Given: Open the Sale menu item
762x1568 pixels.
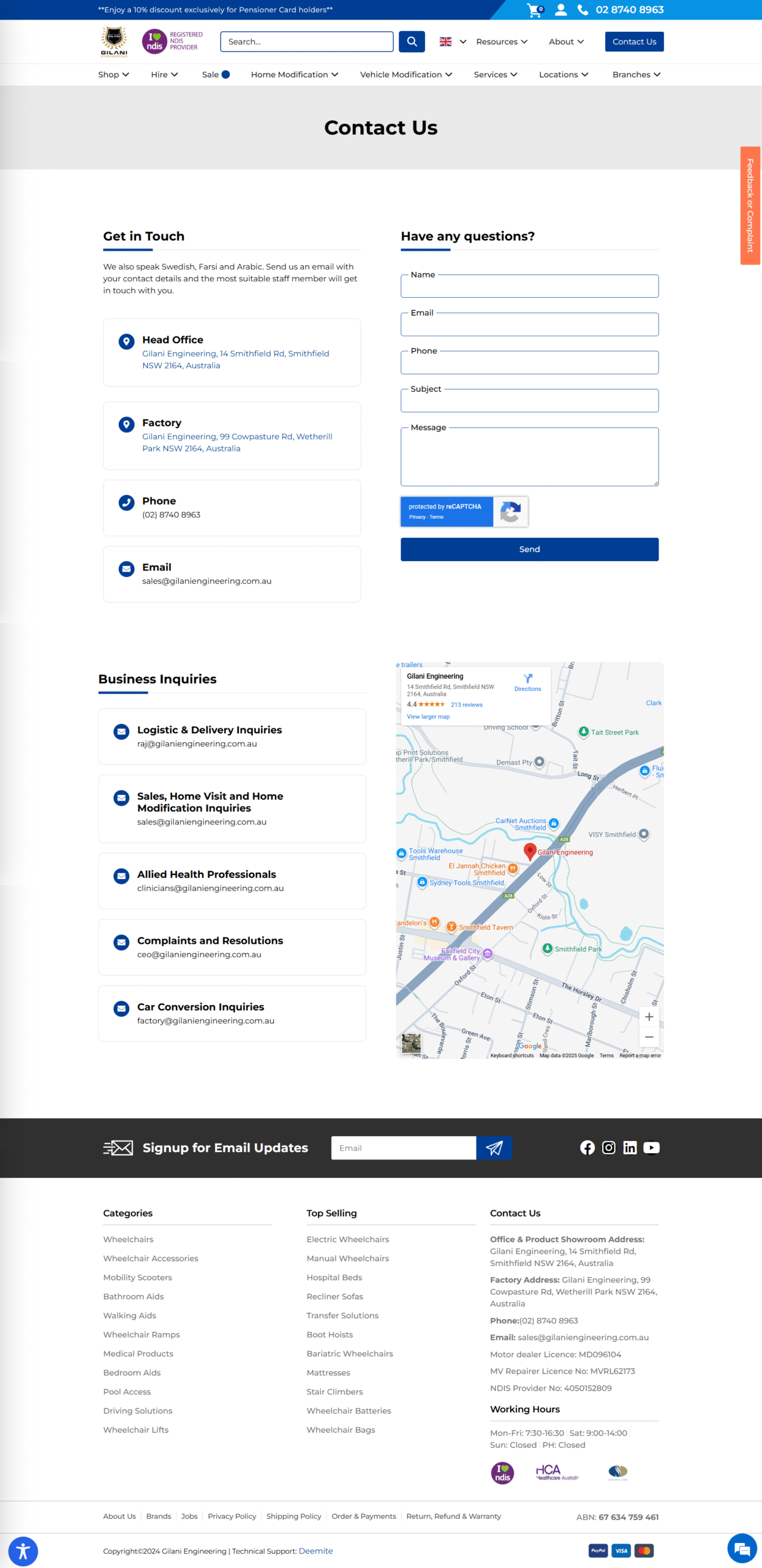Looking at the screenshot, I should (x=216, y=75).
